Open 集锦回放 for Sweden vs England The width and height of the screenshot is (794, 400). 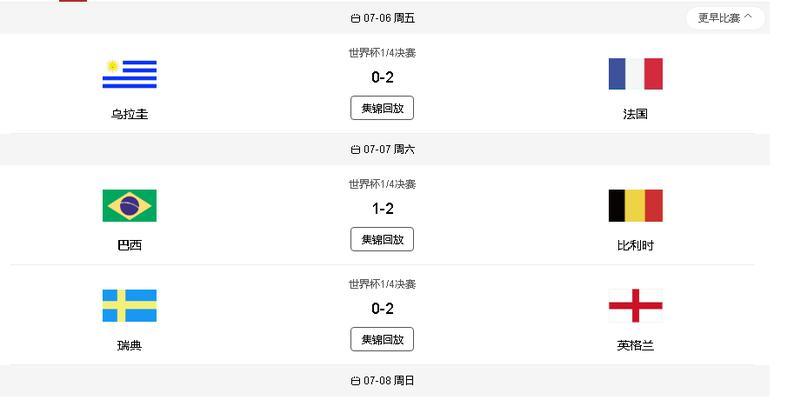(382, 339)
